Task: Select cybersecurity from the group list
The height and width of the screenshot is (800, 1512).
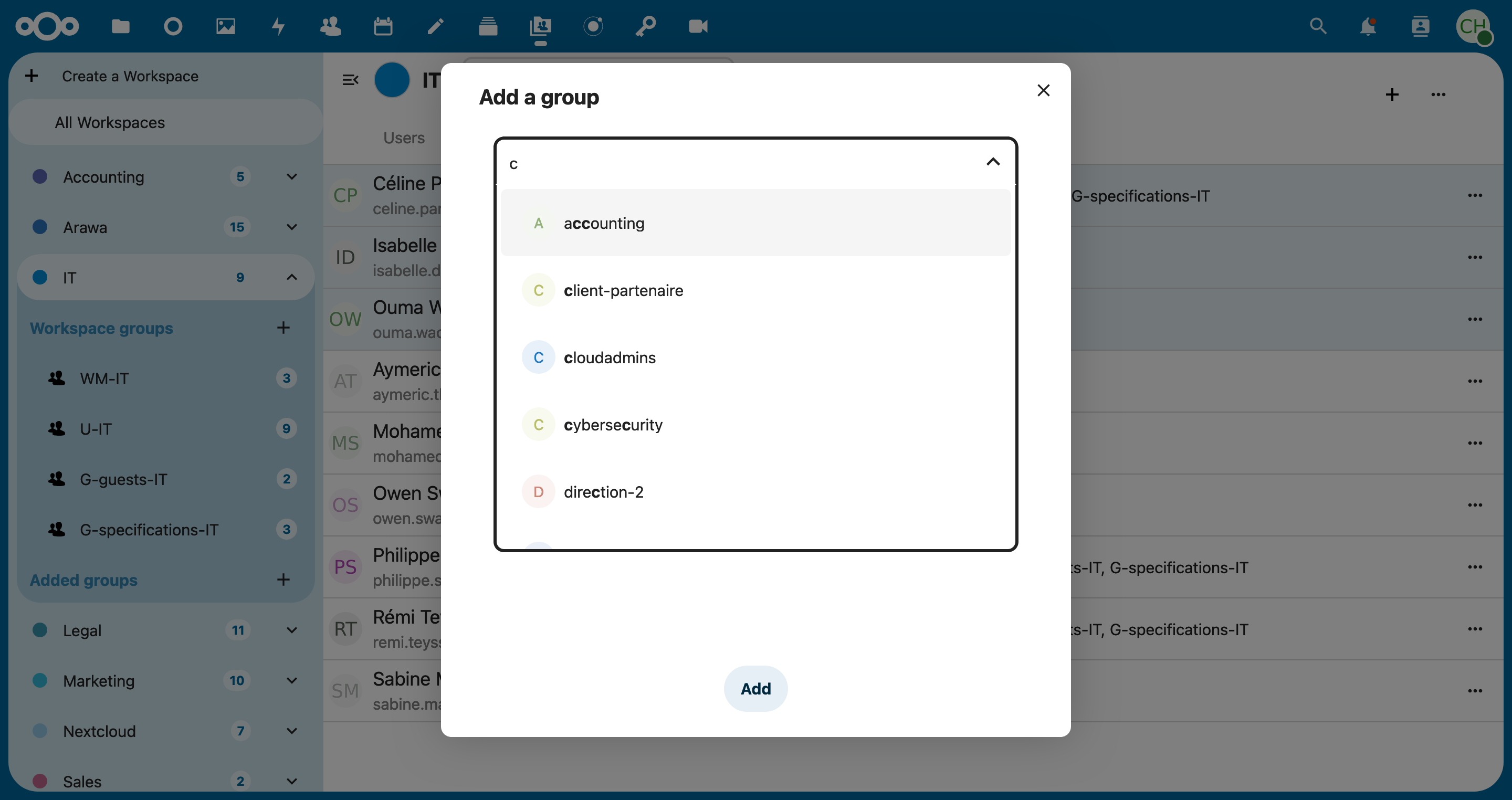Action: point(613,424)
